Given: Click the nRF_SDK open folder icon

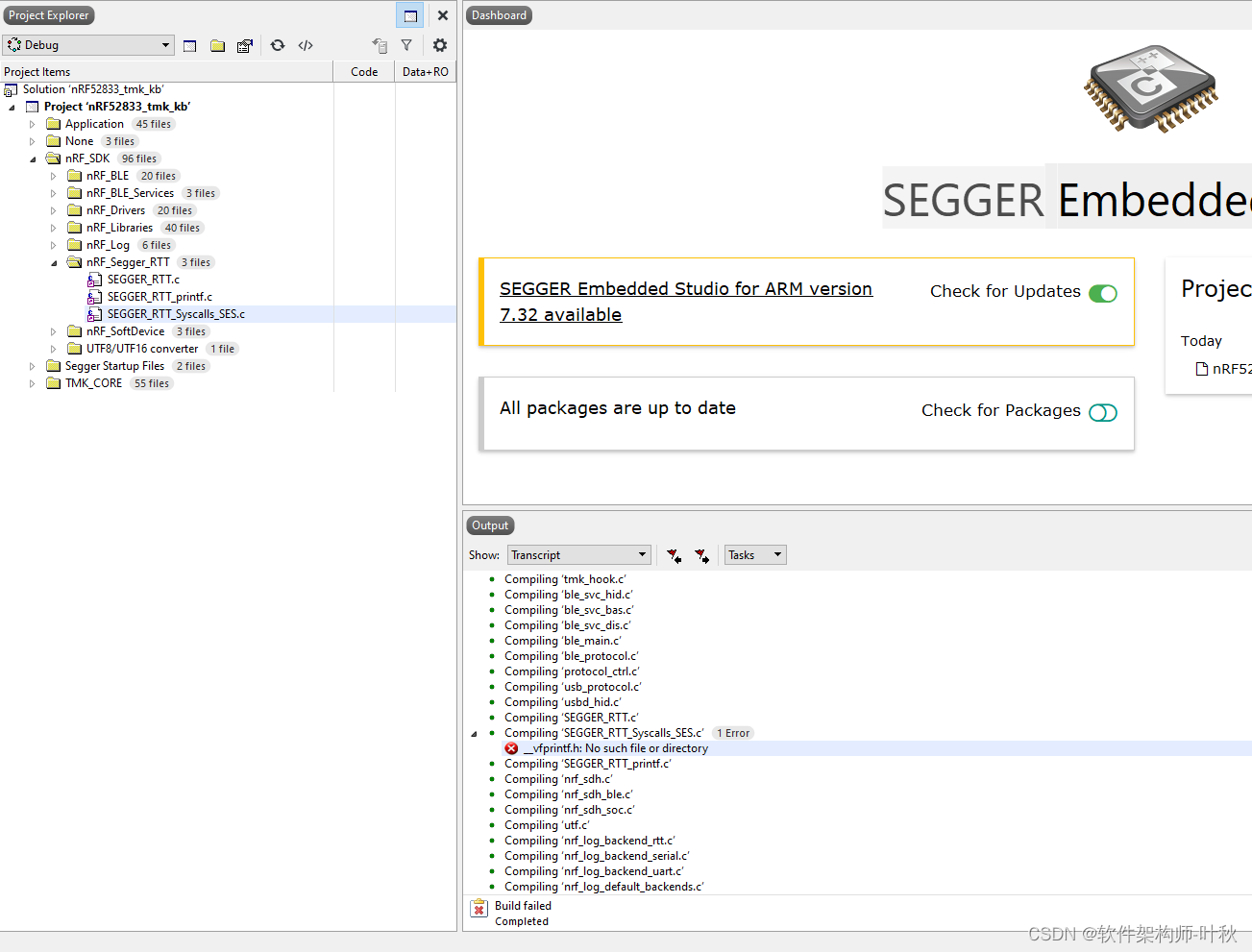Looking at the screenshot, I should coord(54,159).
